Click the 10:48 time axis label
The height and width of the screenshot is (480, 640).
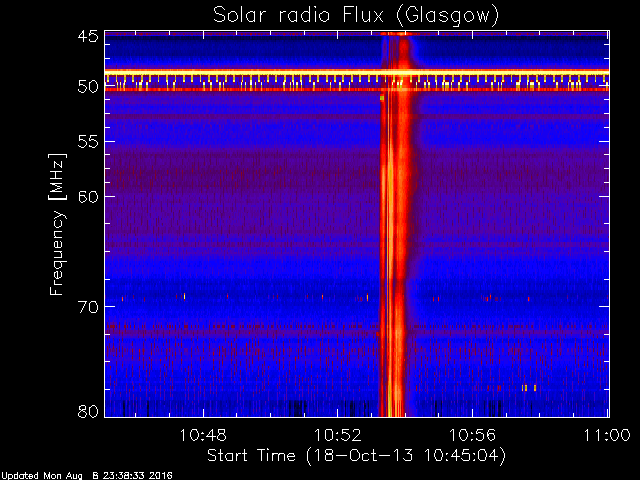203,435
